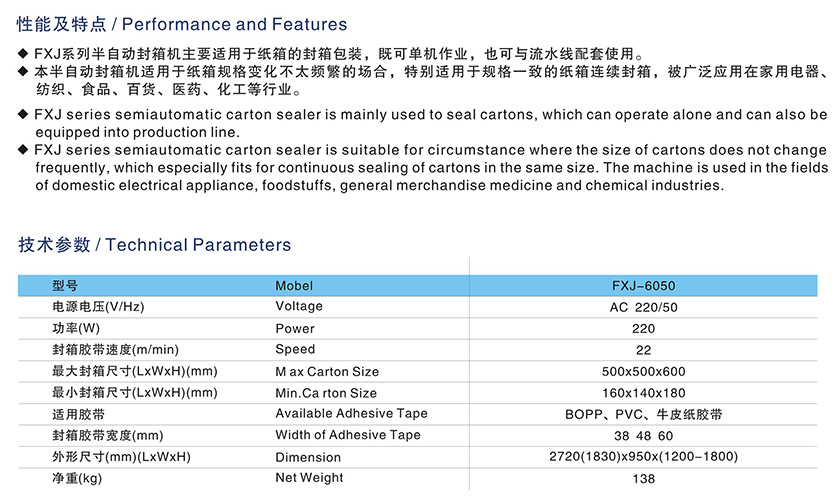Click the "Power" row label

point(295,328)
